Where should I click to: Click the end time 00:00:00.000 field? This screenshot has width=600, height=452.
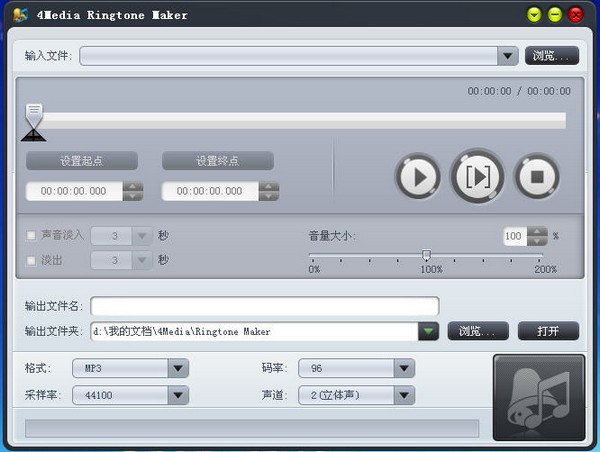tap(210, 191)
